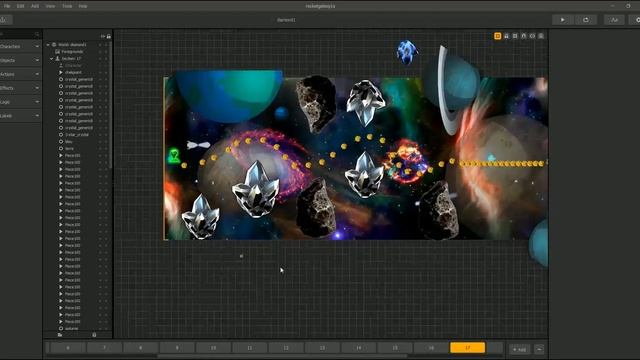Click the World globe icon in outliner
This screenshot has width=640, height=360.
tap(54, 44)
